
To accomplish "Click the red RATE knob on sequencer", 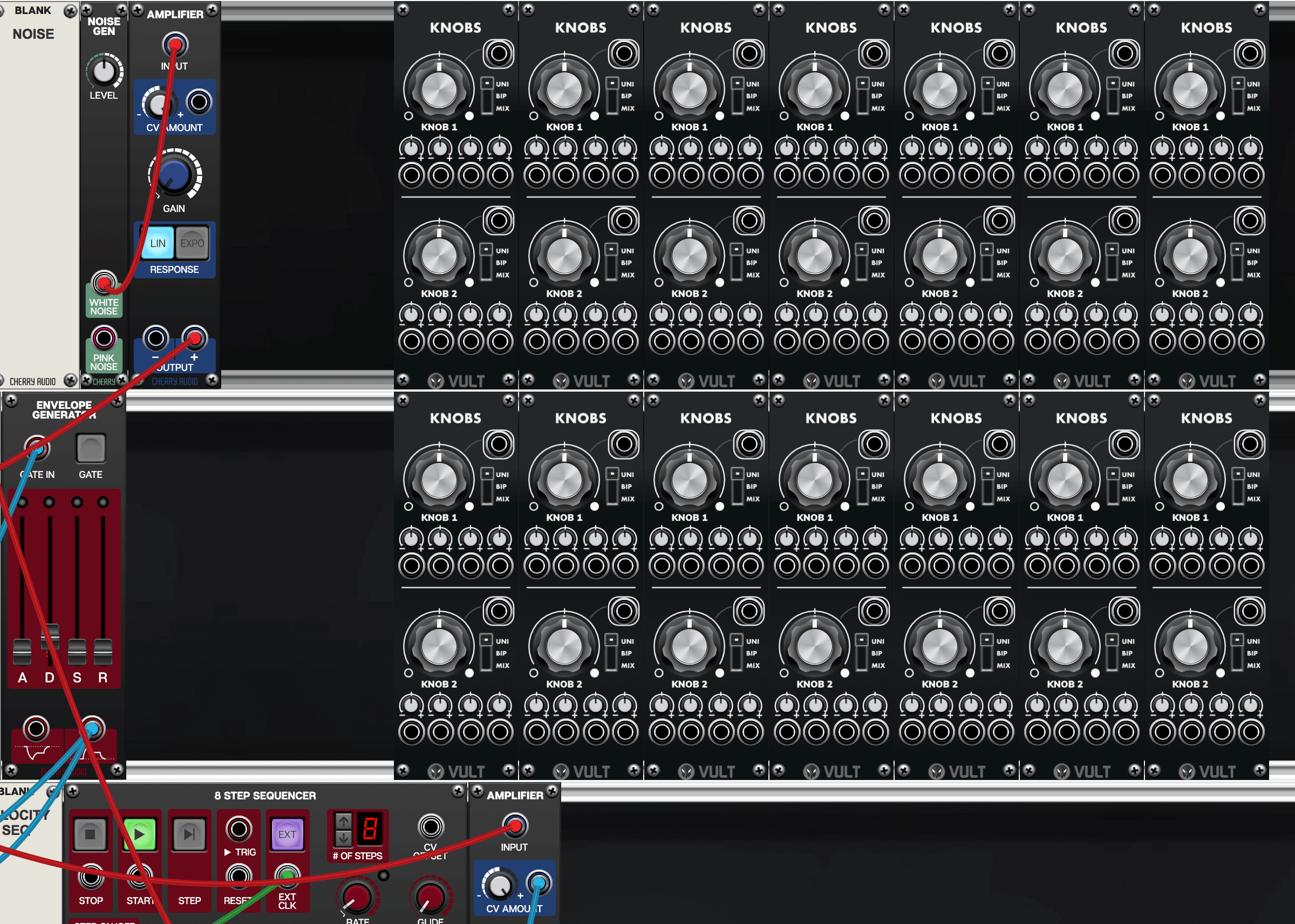I will point(357,897).
